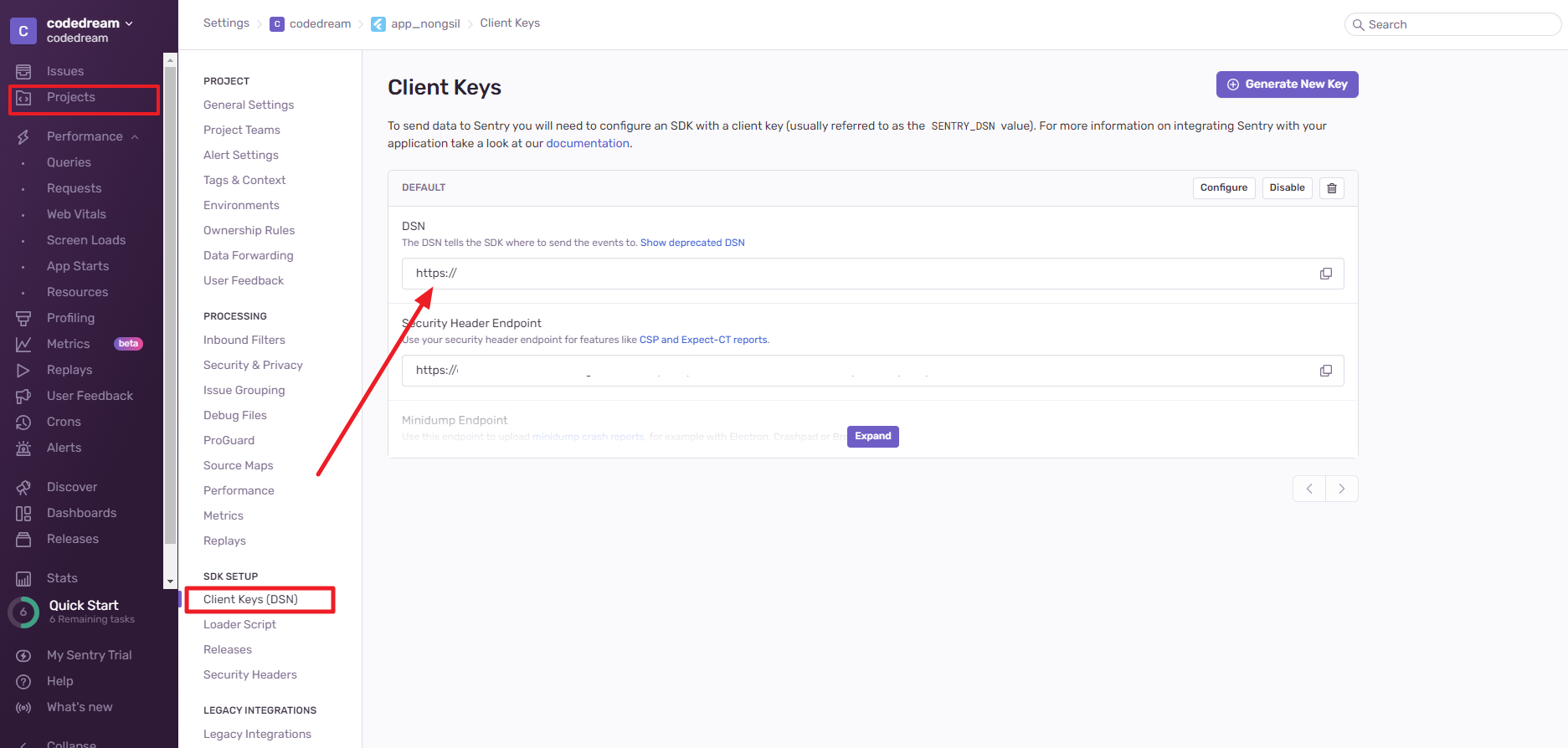Open Loader Script settings
Viewport: 1568px width, 748px height.
(239, 624)
